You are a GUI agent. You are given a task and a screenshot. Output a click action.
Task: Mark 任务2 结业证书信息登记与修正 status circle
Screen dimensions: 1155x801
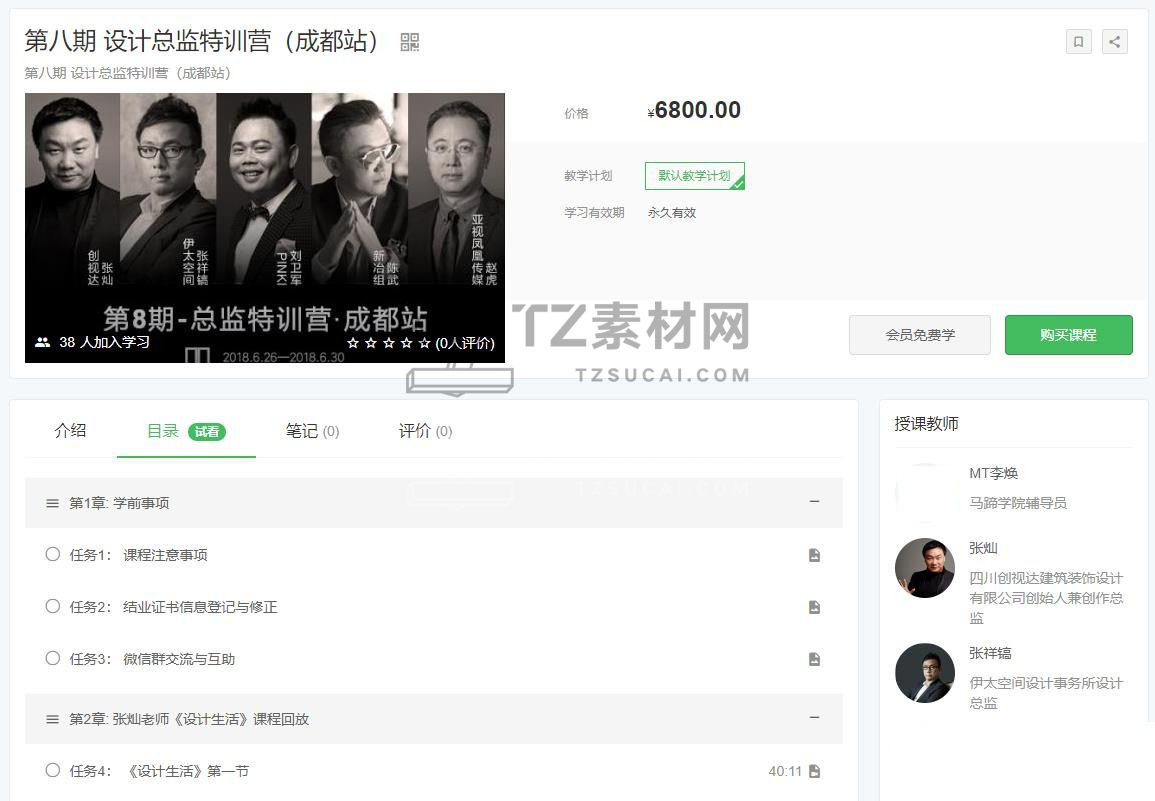point(52,606)
